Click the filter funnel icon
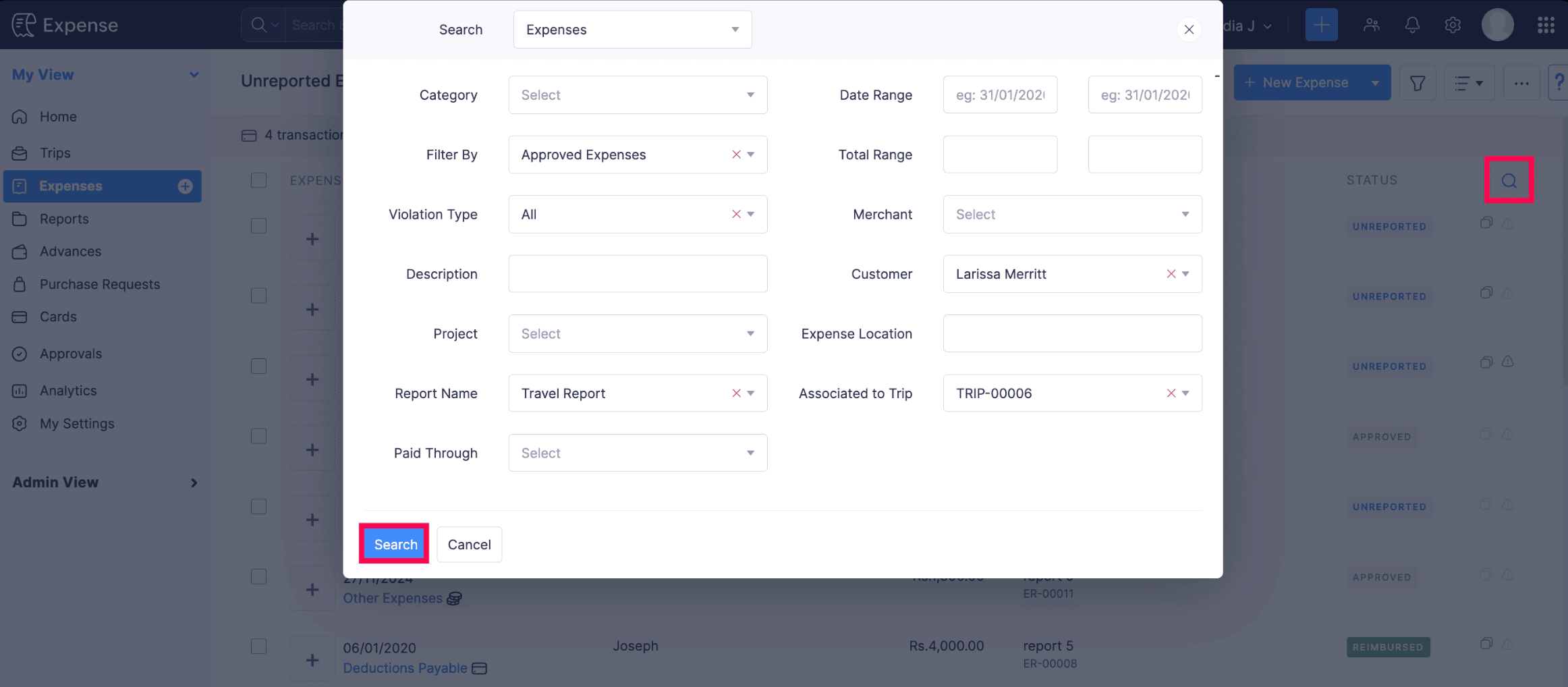1568x687 pixels. 1418,83
